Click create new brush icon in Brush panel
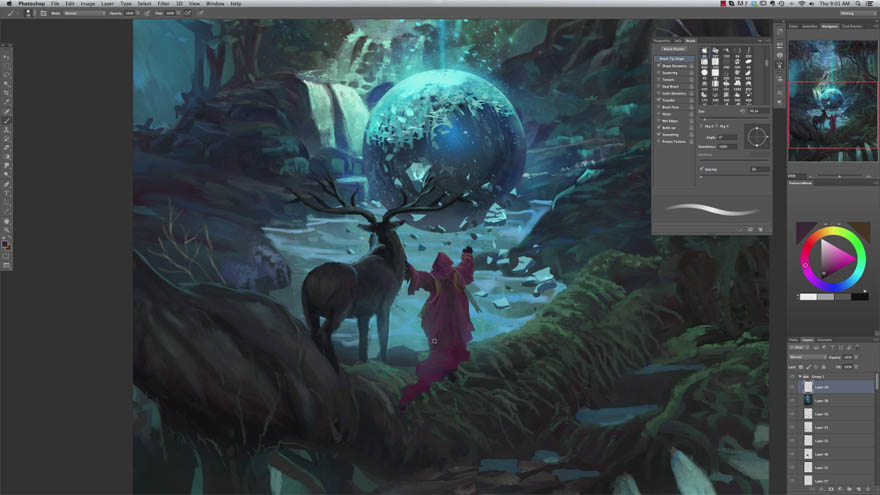 tap(760, 229)
